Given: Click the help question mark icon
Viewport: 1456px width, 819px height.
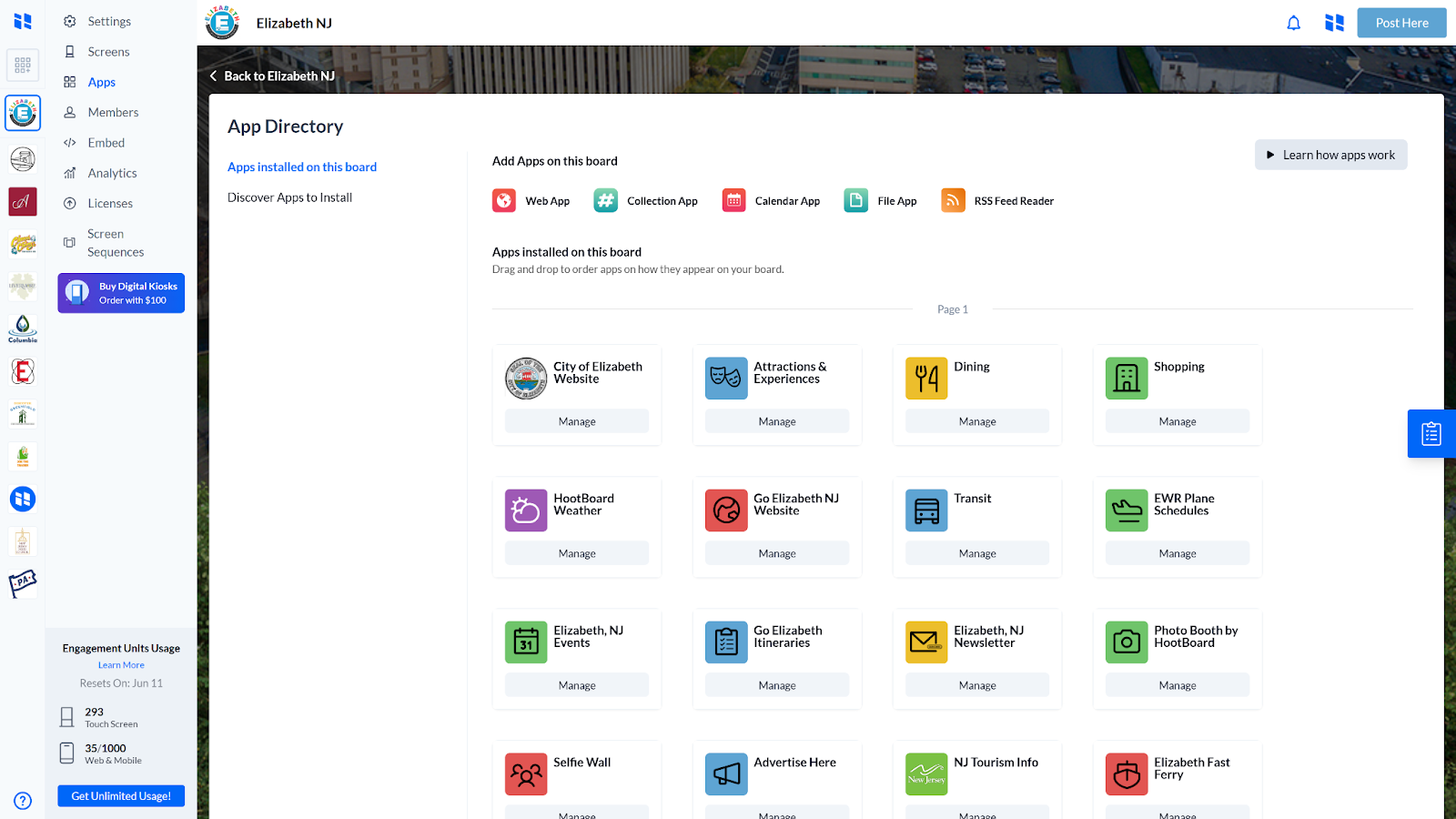Looking at the screenshot, I should (x=23, y=801).
